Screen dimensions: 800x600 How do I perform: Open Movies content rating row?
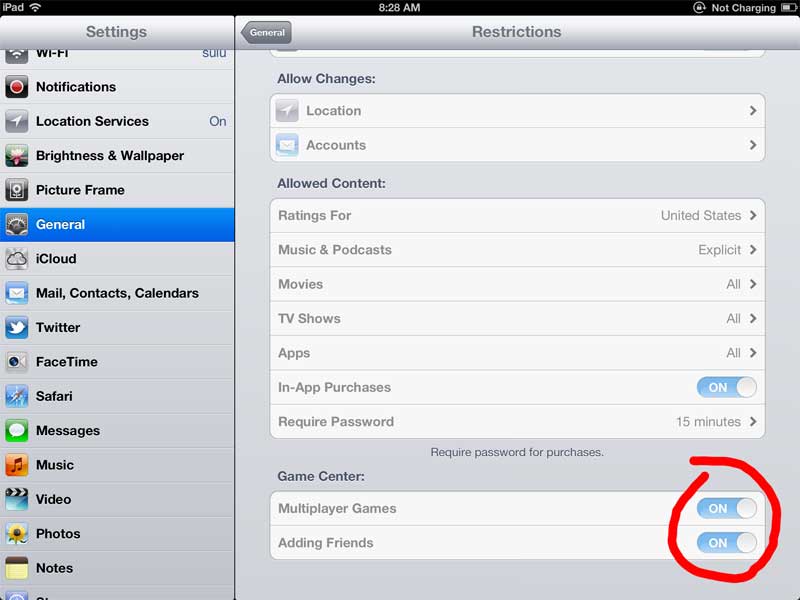(x=517, y=284)
